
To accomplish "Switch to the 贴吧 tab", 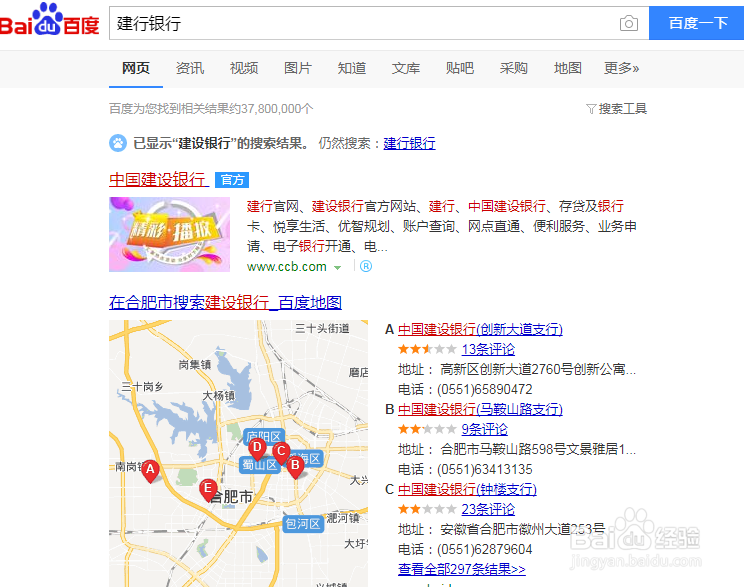I will click(x=460, y=68).
